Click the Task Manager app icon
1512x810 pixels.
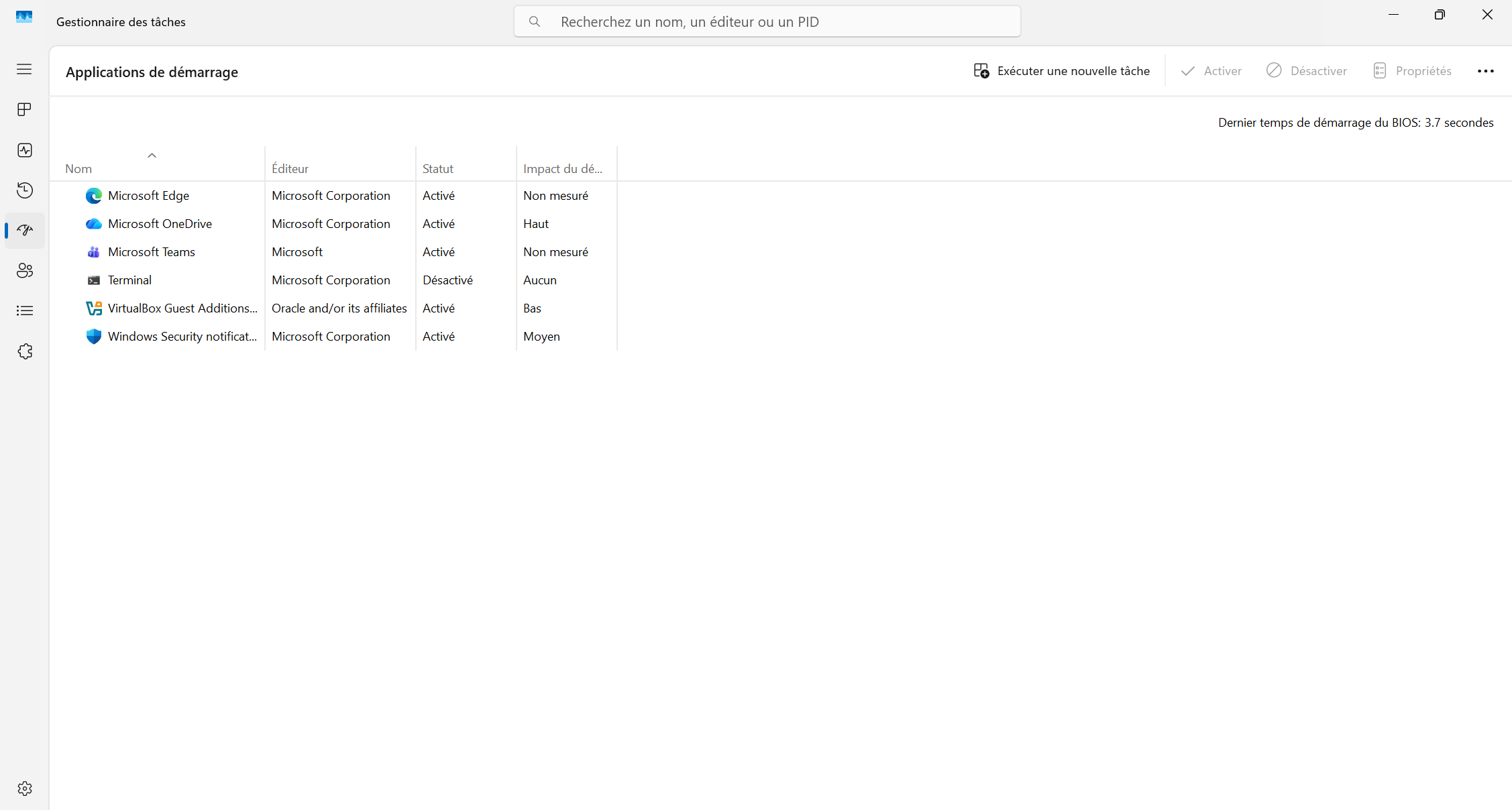24,17
